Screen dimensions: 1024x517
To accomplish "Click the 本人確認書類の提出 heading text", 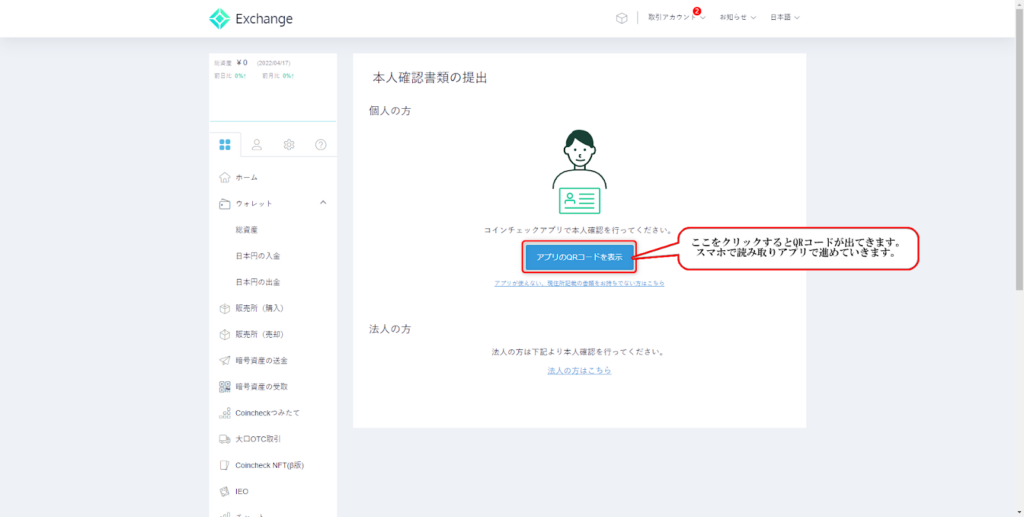I will click(x=430, y=78).
